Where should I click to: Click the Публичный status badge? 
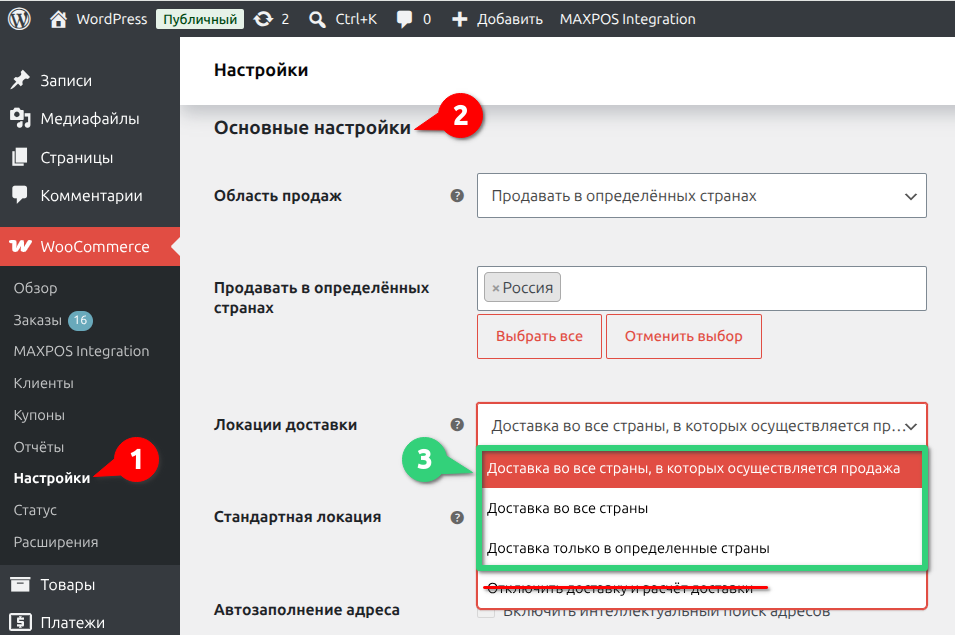[x=200, y=19]
